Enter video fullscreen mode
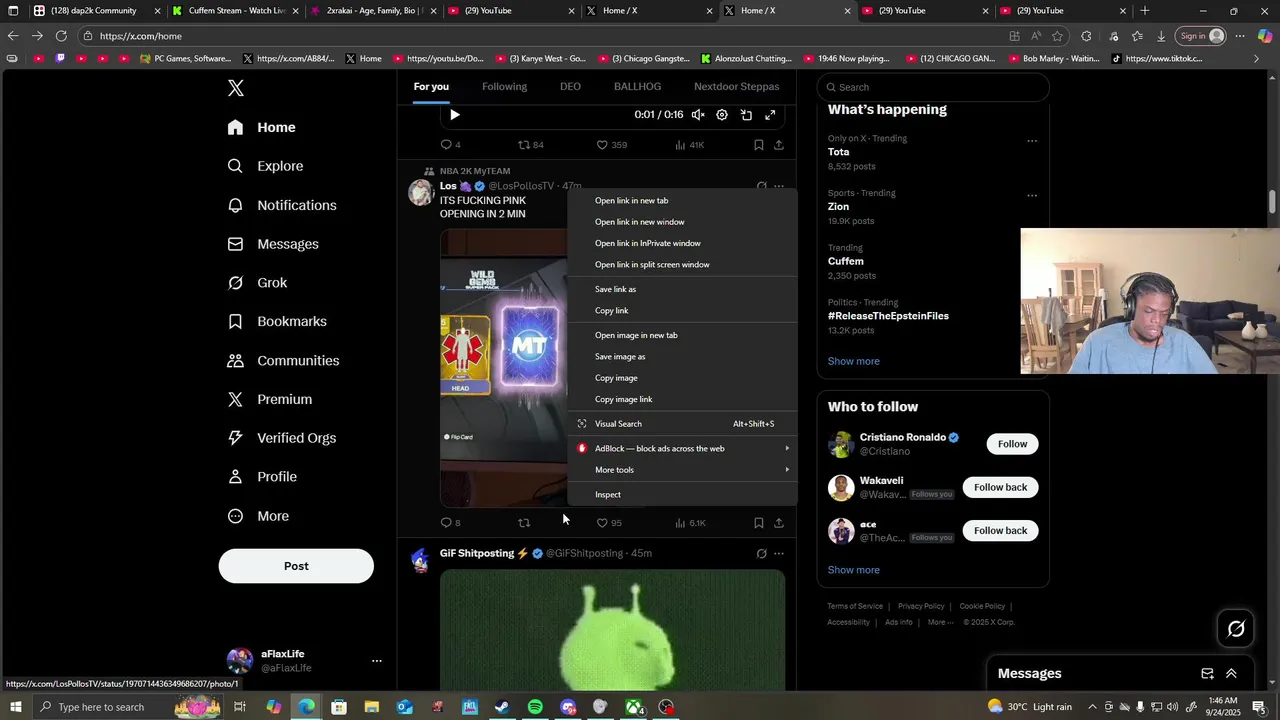 coord(770,115)
